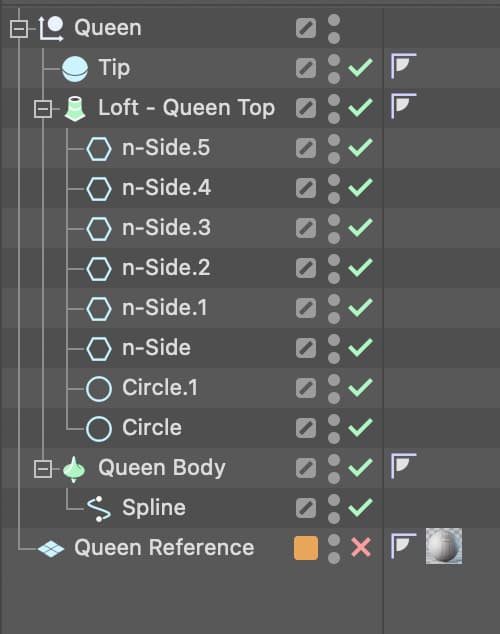
Task: Click the Spline object icon
Action: (x=99, y=509)
